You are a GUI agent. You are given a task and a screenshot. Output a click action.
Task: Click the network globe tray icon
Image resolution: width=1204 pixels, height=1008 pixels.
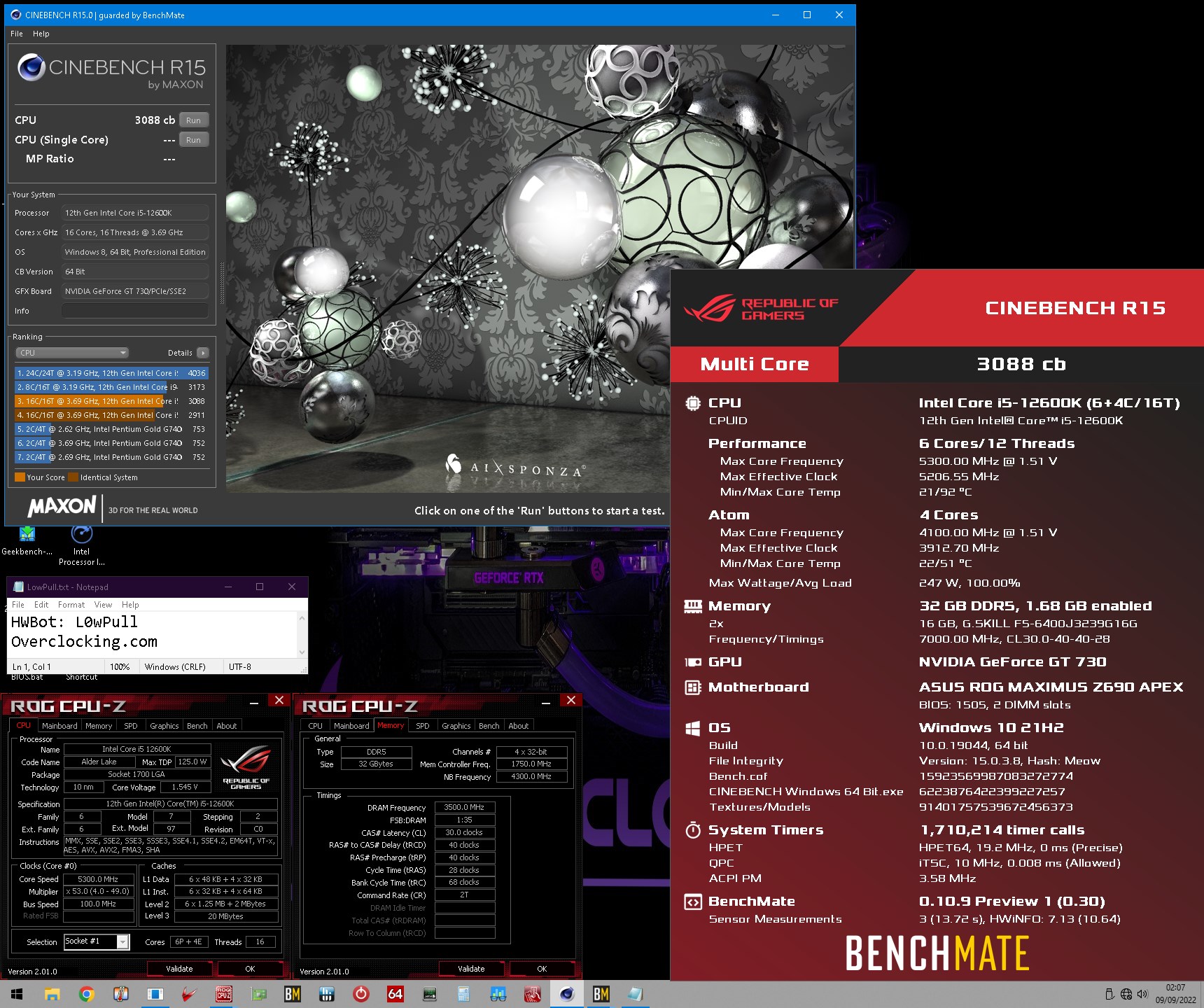coord(1126,994)
